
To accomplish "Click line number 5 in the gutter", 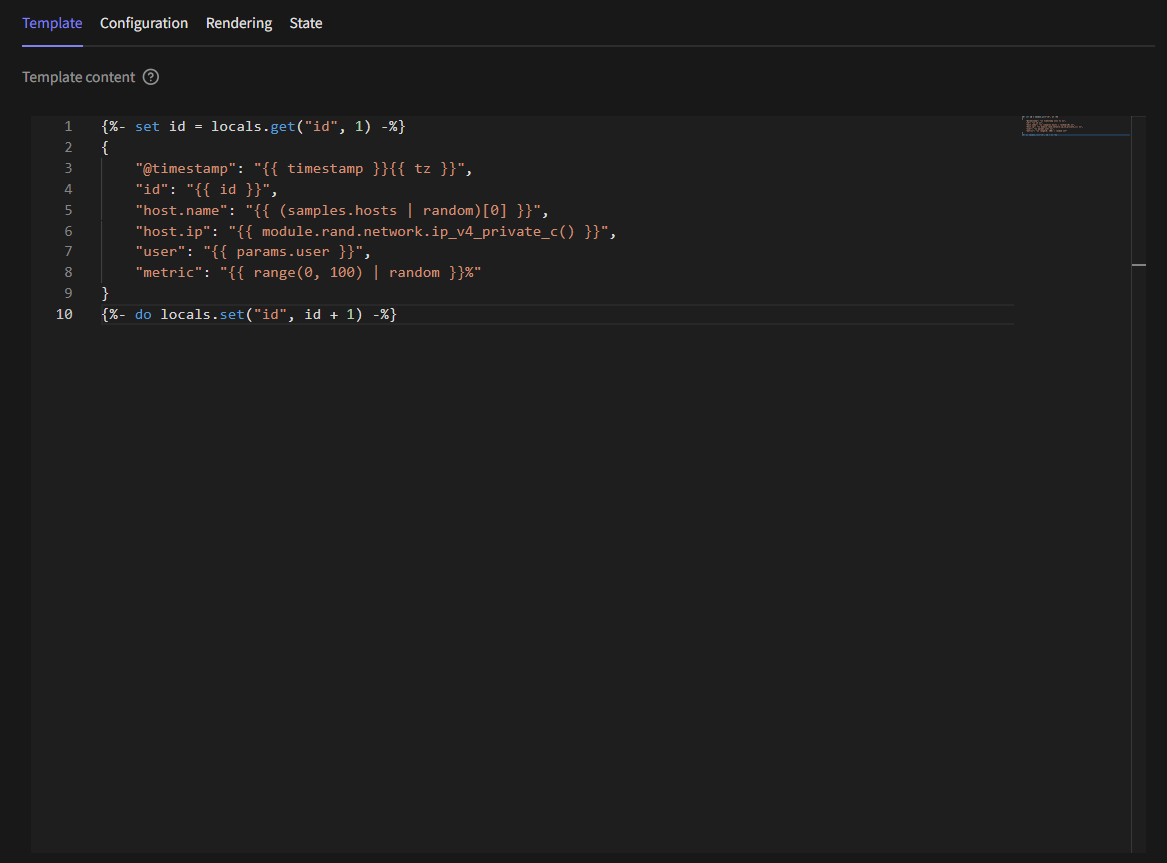I will (x=68, y=210).
